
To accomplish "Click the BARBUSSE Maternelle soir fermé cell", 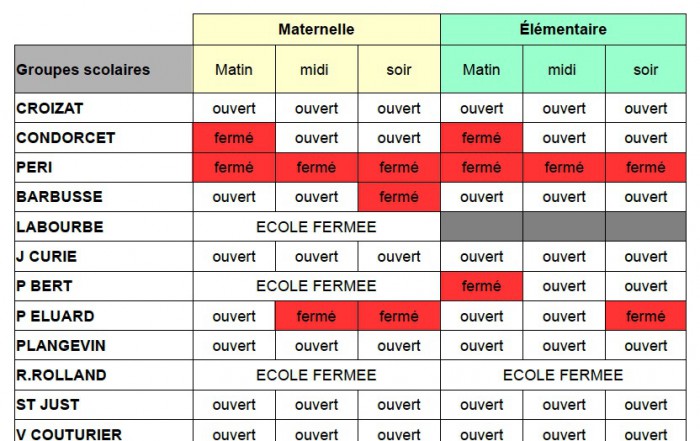I will coord(399,197).
